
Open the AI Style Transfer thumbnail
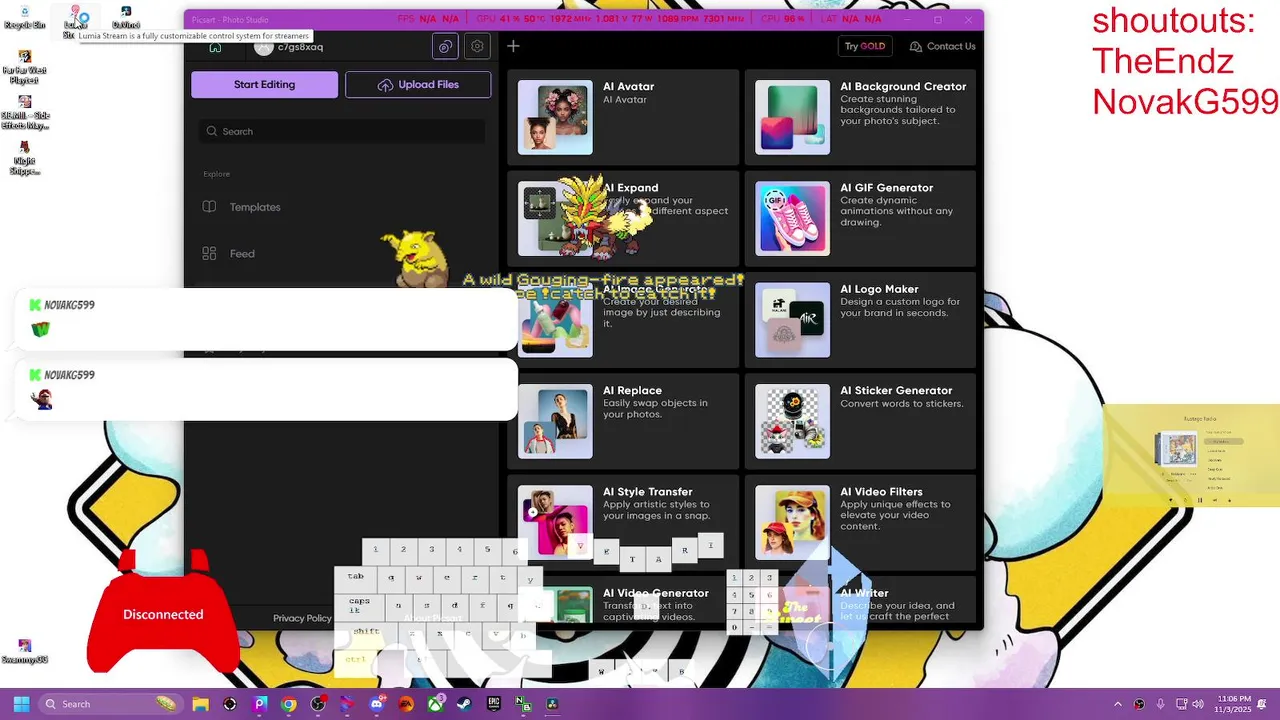click(x=555, y=523)
